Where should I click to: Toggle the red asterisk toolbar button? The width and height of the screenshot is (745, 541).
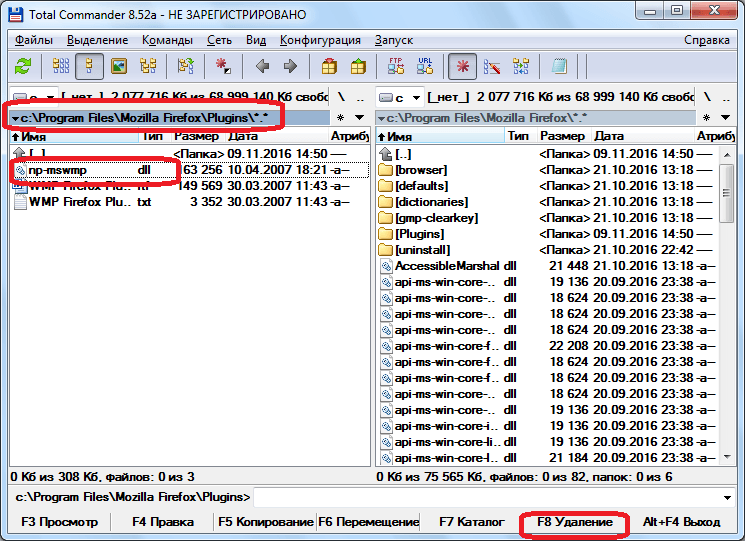[462, 67]
